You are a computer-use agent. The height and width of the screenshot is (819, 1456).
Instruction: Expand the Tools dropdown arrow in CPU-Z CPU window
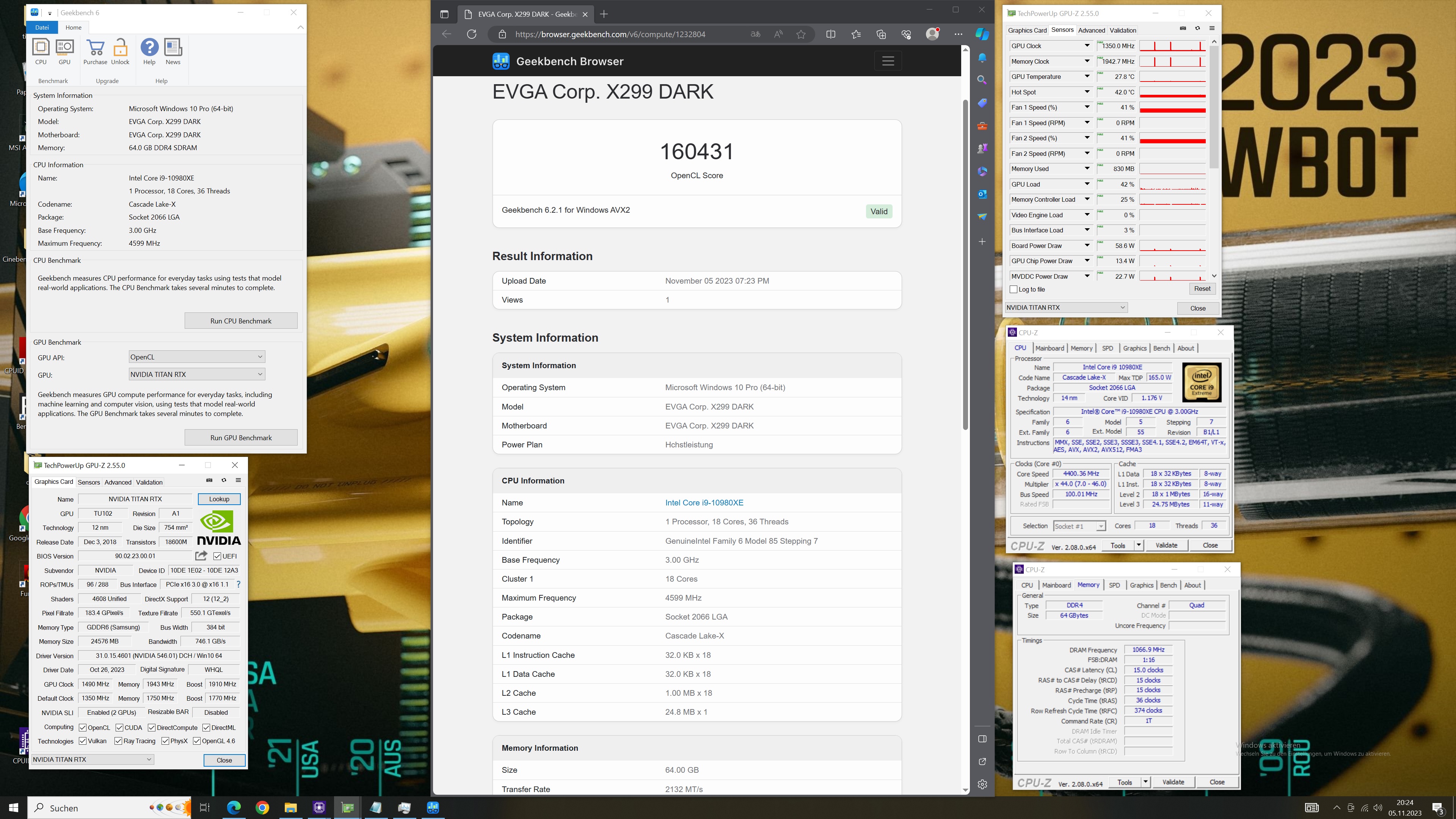point(1139,546)
